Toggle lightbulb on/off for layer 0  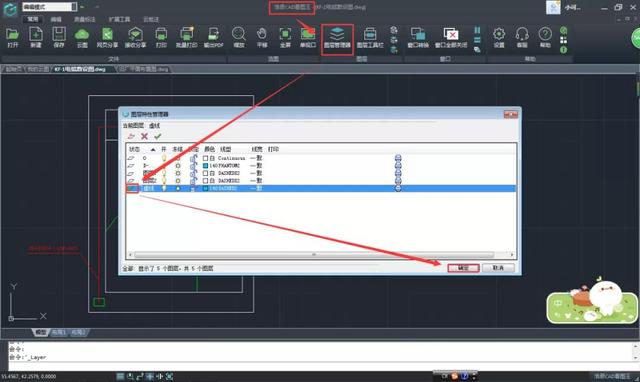[164, 158]
